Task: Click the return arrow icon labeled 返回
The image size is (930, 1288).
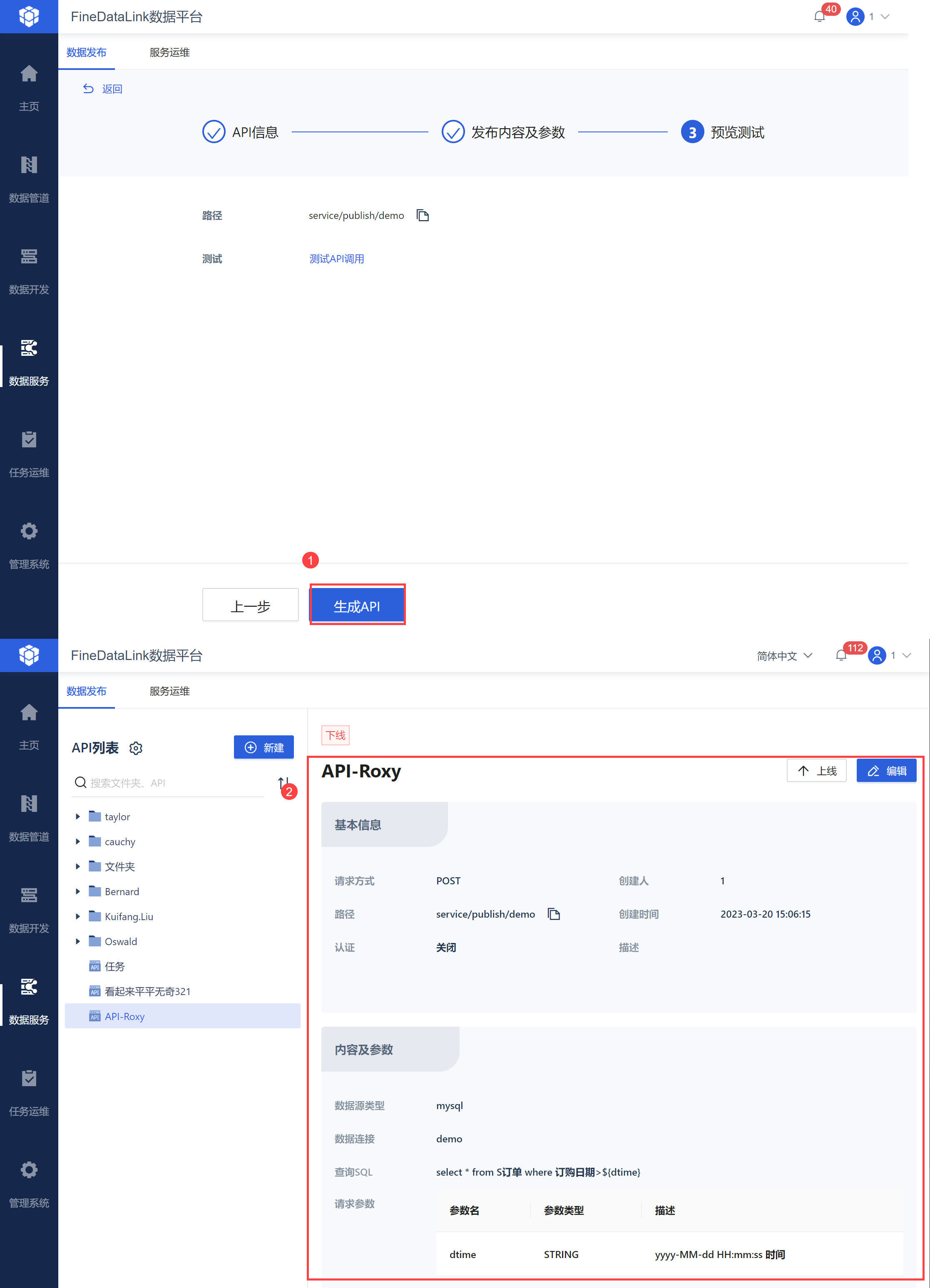Action: [89, 89]
